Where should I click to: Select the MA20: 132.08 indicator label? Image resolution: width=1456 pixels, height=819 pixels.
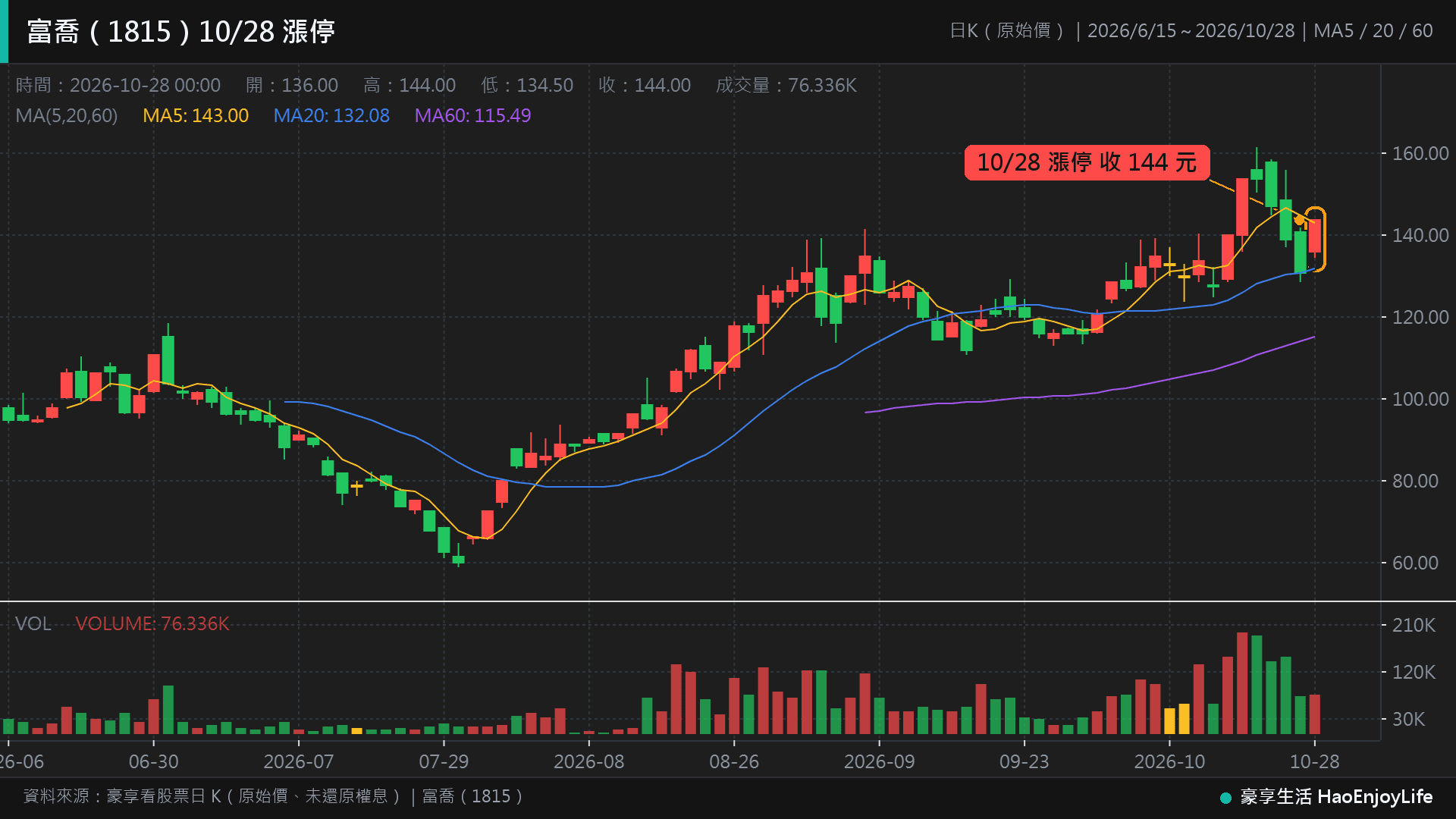pos(331,116)
